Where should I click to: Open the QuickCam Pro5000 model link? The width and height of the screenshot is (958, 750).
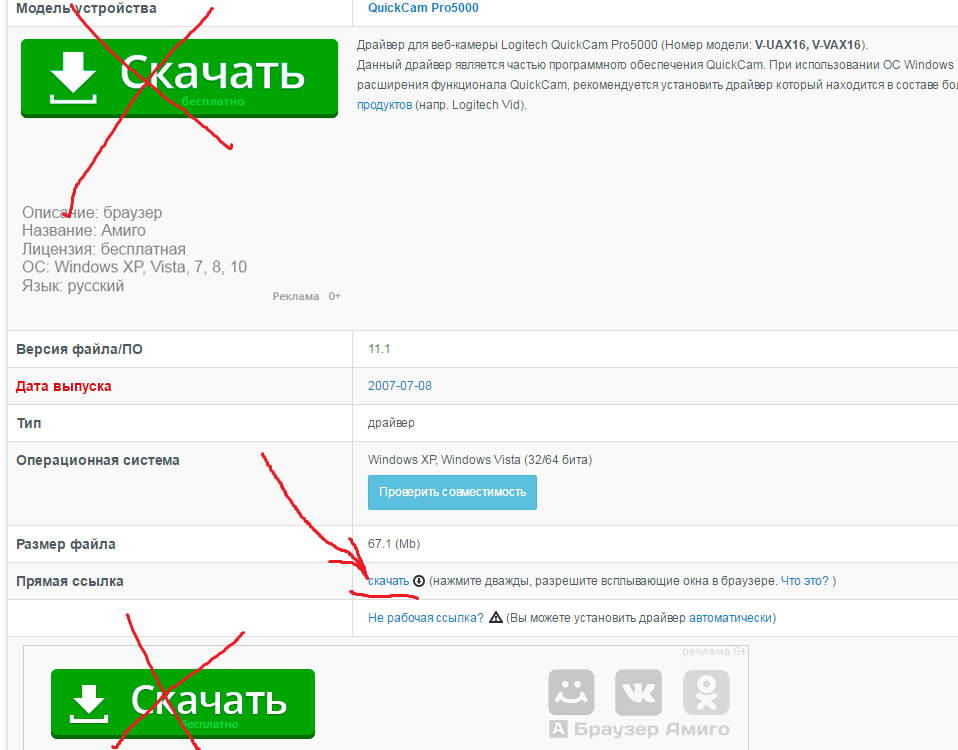[x=423, y=8]
